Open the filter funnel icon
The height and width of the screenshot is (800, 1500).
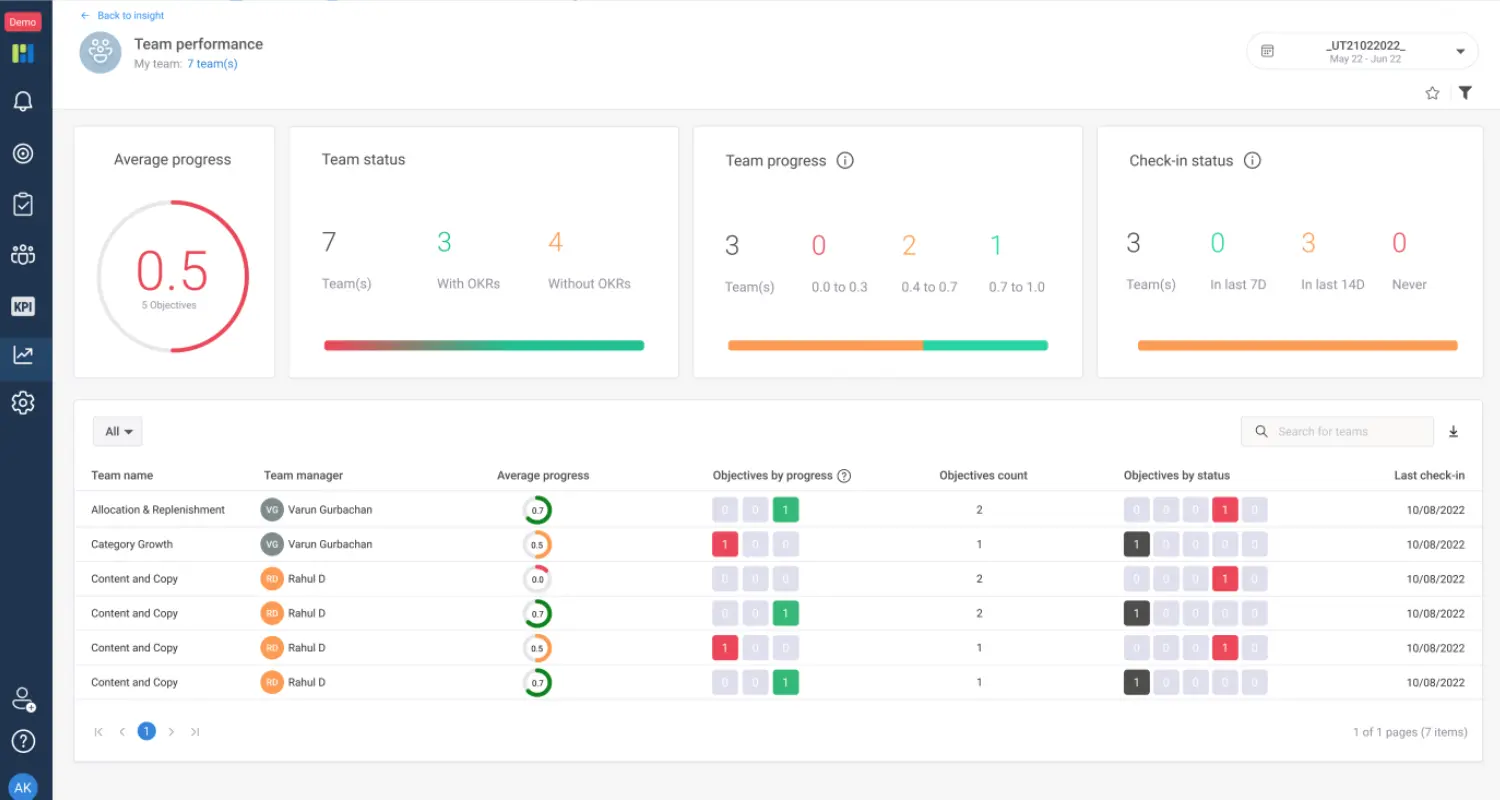pyautogui.click(x=1464, y=92)
